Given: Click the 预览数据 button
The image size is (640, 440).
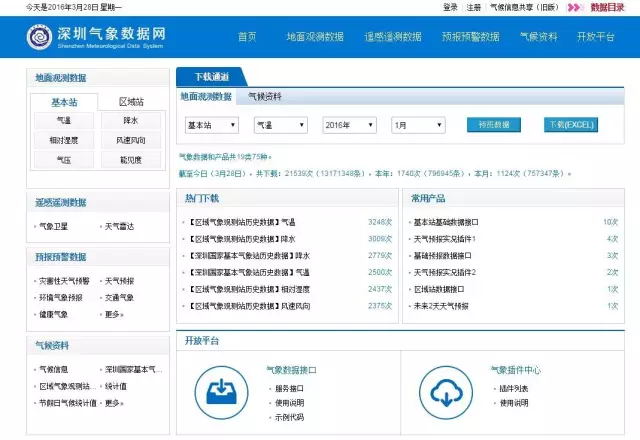Looking at the screenshot, I should (493, 125).
